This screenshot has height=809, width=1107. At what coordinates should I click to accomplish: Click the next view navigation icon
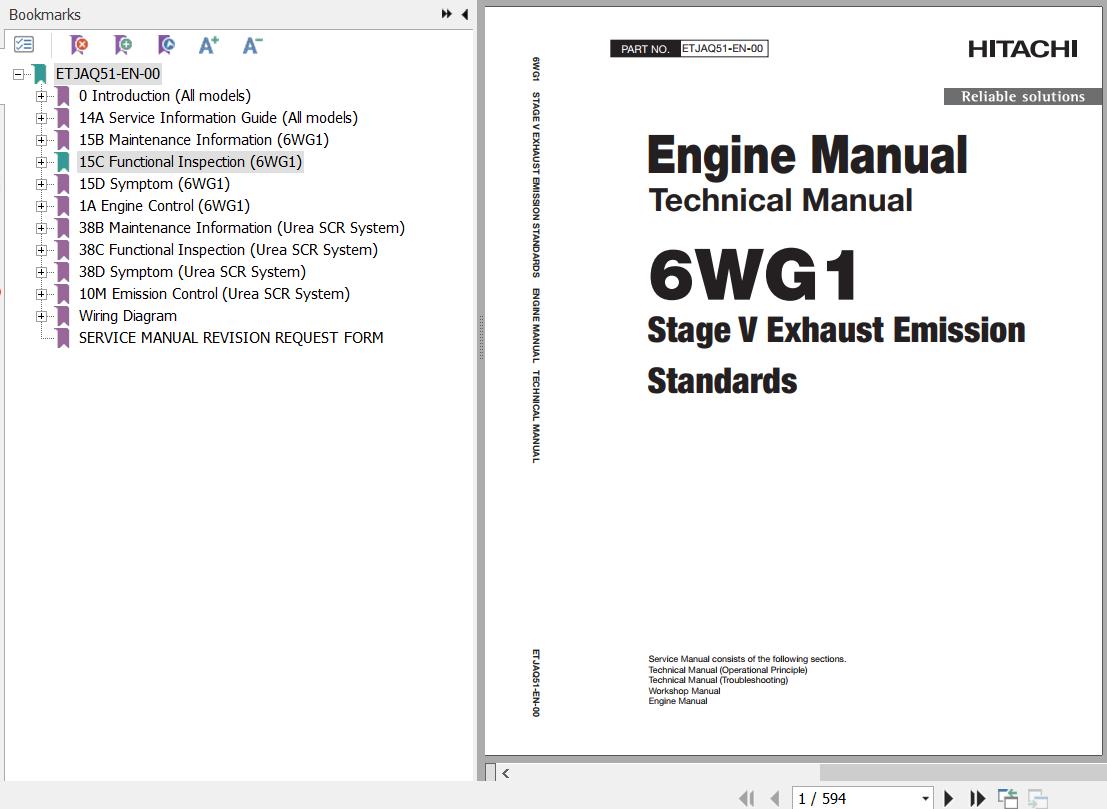[x=1037, y=798]
